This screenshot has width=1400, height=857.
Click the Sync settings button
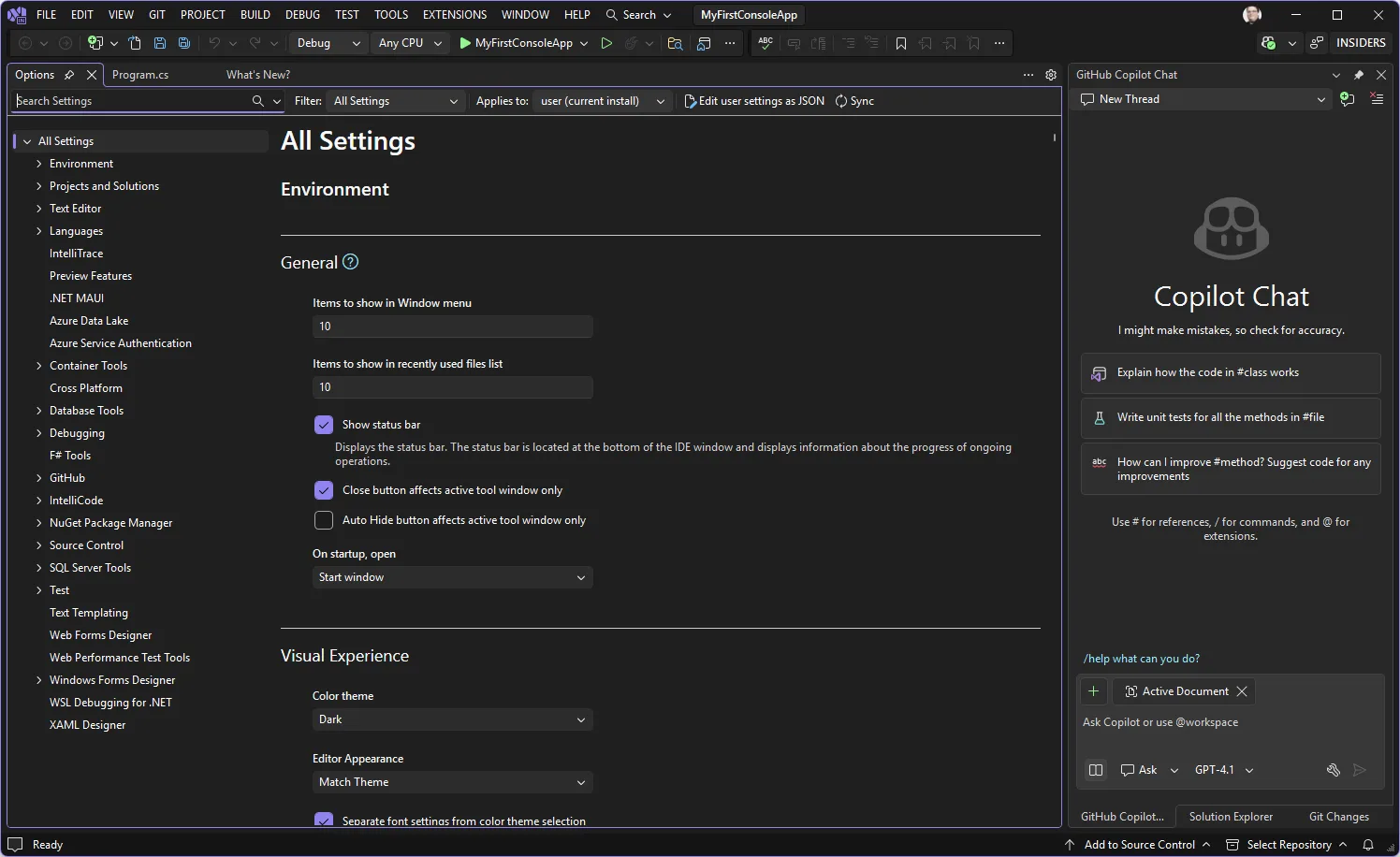coord(854,101)
